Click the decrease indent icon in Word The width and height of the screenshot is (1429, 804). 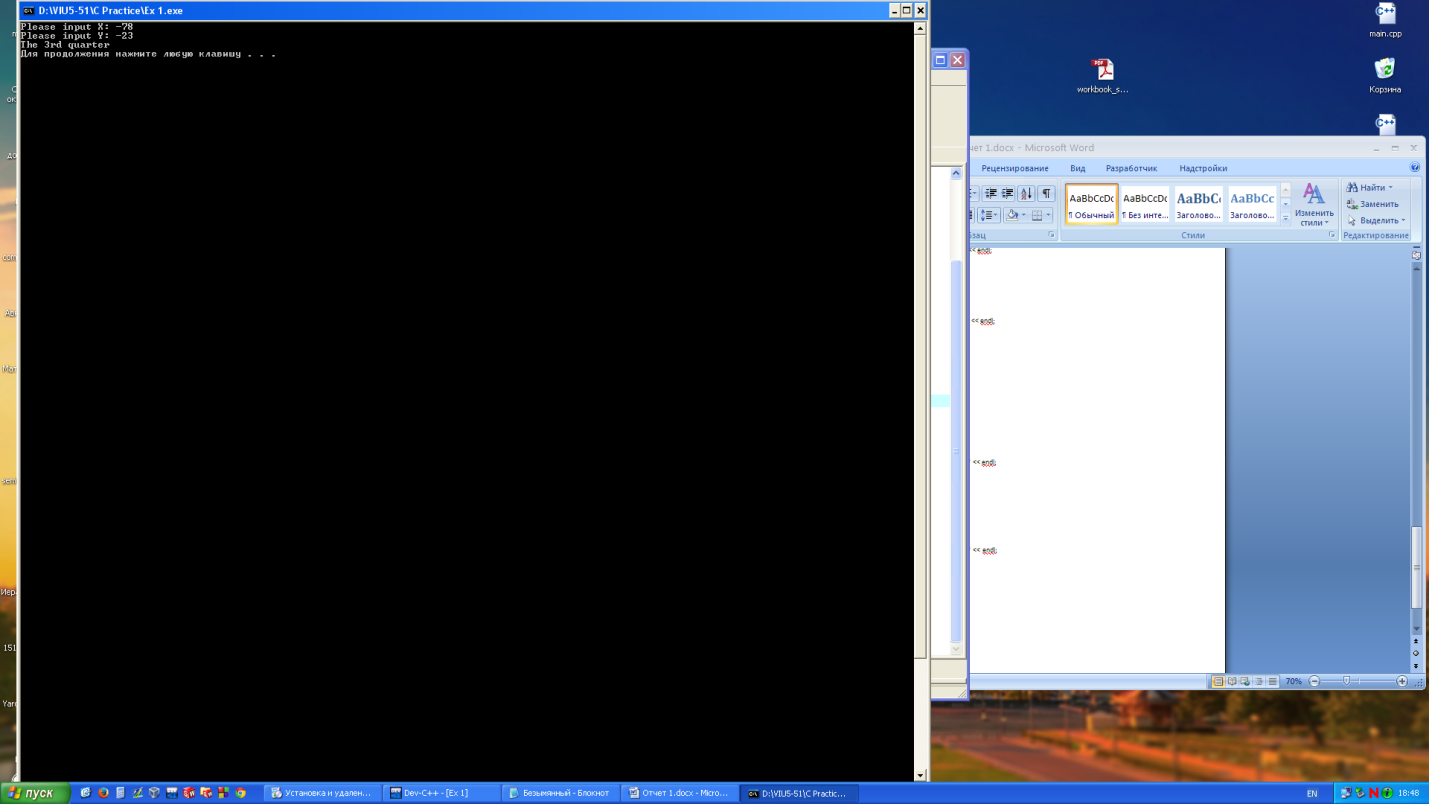(x=991, y=193)
